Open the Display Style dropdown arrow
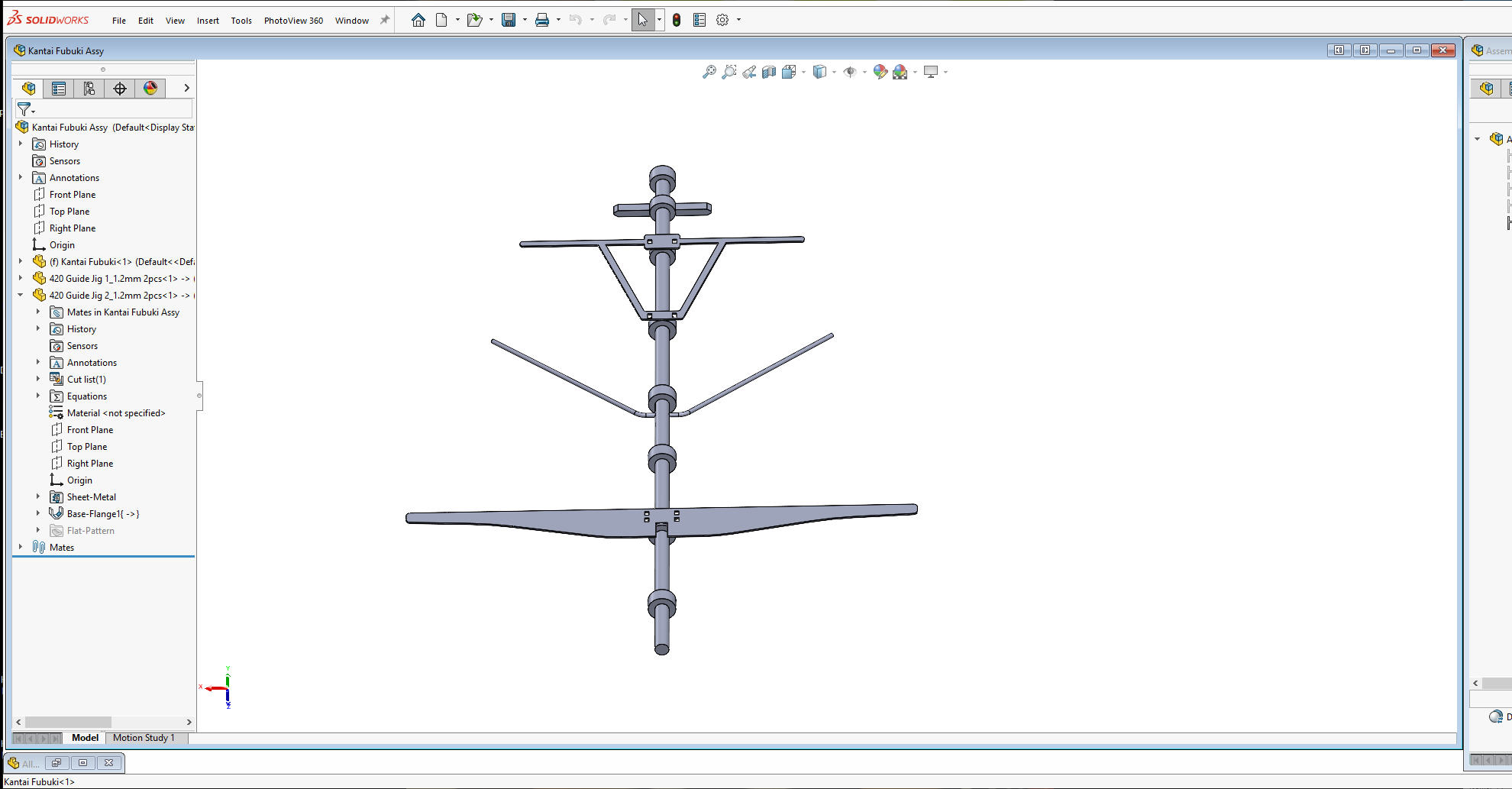The height and width of the screenshot is (789, 1512). [x=834, y=72]
